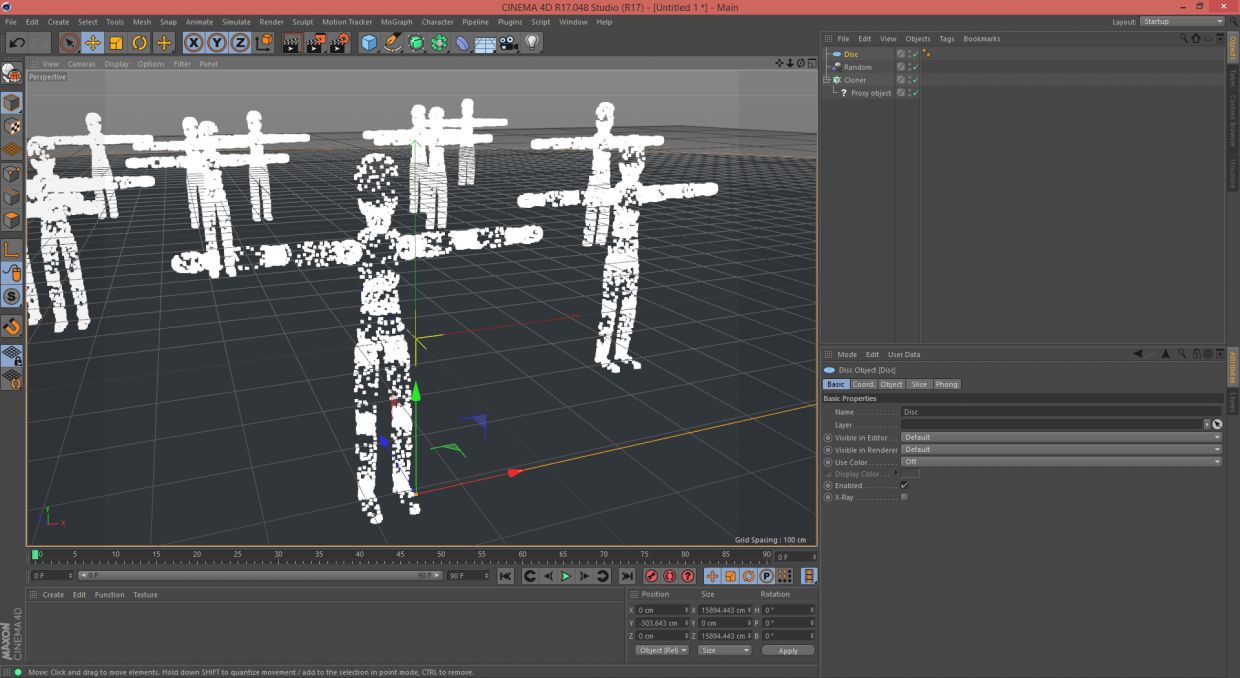1240x678 pixels.
Task: Open Edit Render Settings icon
Action: (x=340, y=43)
